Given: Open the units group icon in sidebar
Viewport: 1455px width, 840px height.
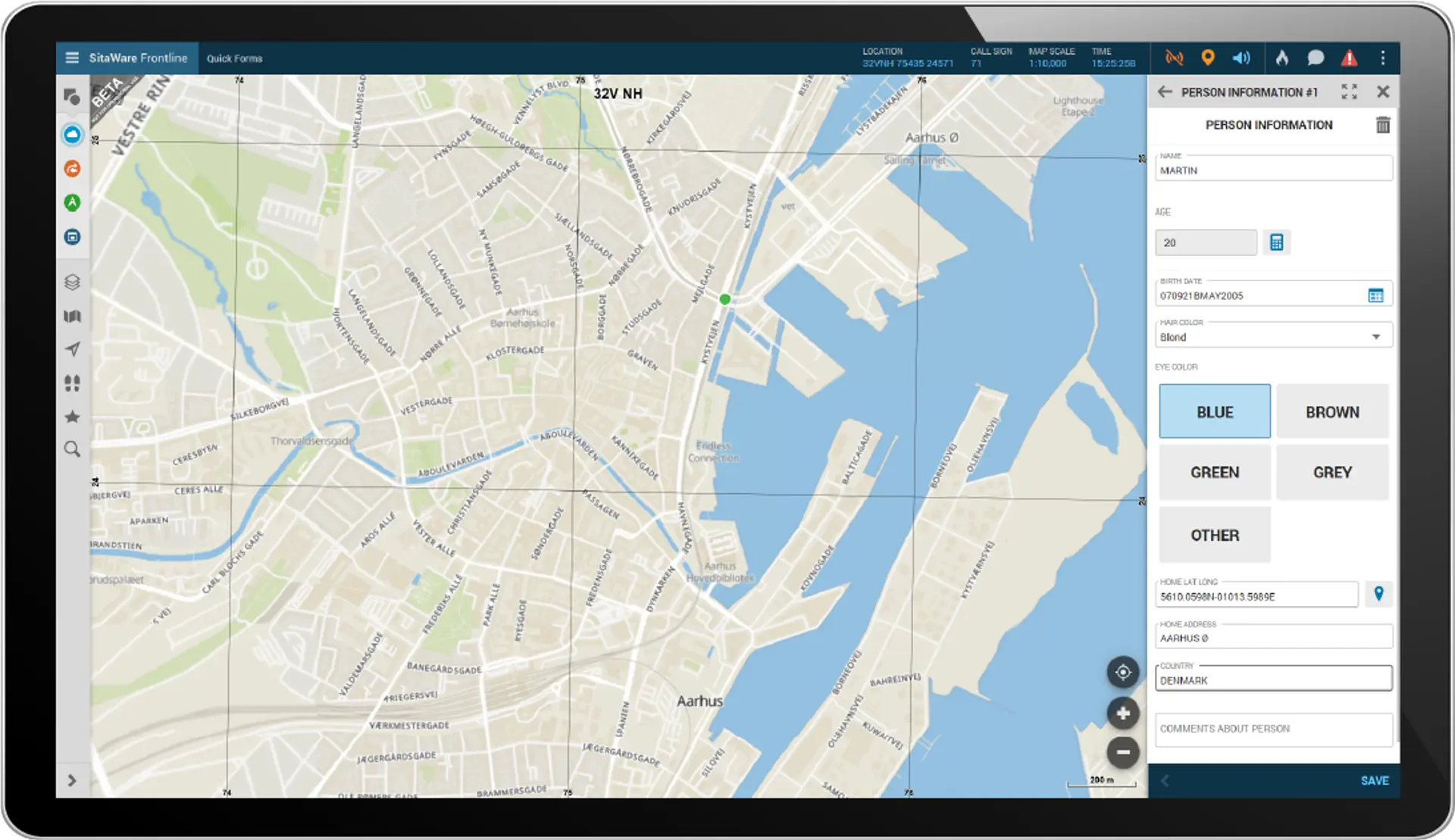Looking at the screenshot, I should (72, 383).
